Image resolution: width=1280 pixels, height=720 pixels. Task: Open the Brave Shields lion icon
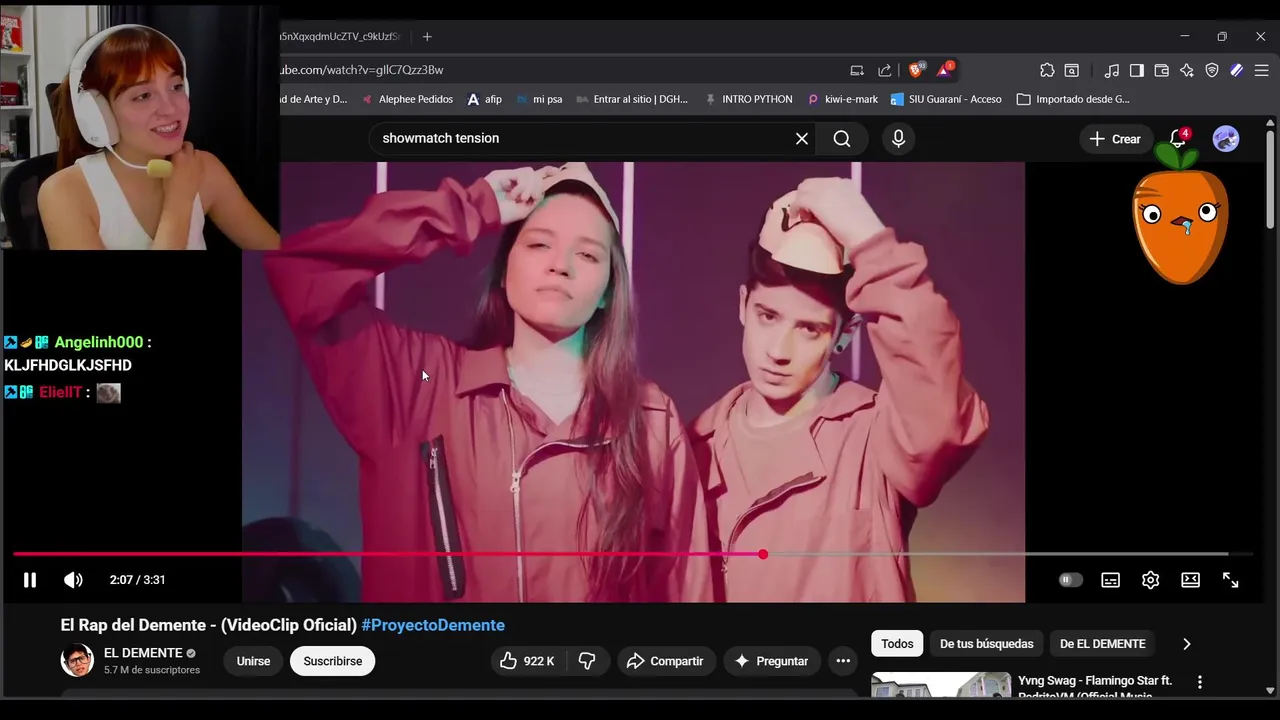[x=916, y=70]
